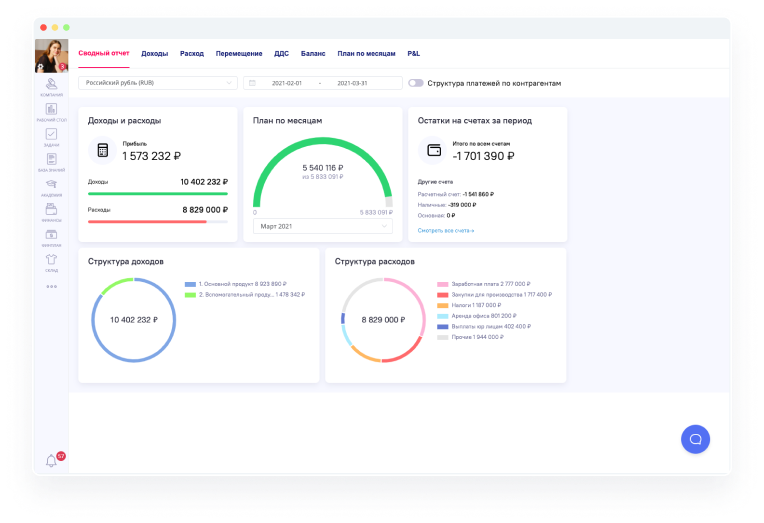Open Рабочий стол from the sidebar
This screenshot has width=764, height=523.
[x=51, y=112]
